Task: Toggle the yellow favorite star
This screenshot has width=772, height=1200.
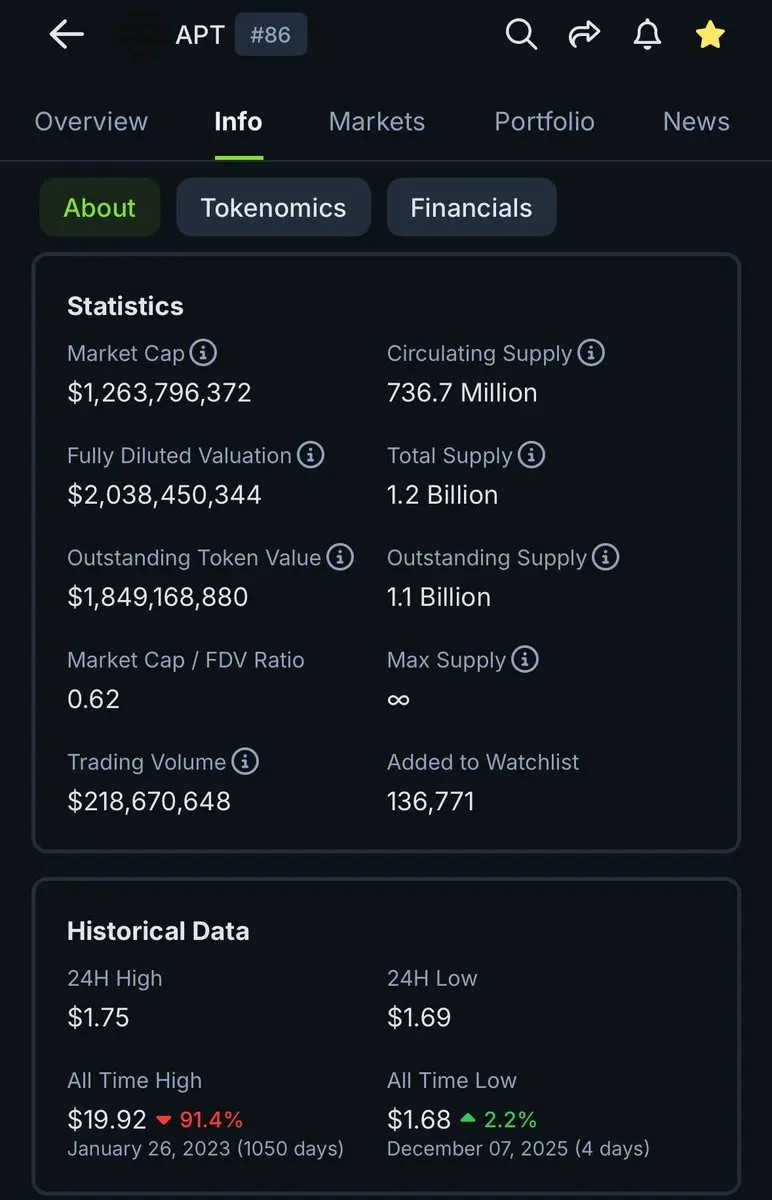Action: coord(710,35)
